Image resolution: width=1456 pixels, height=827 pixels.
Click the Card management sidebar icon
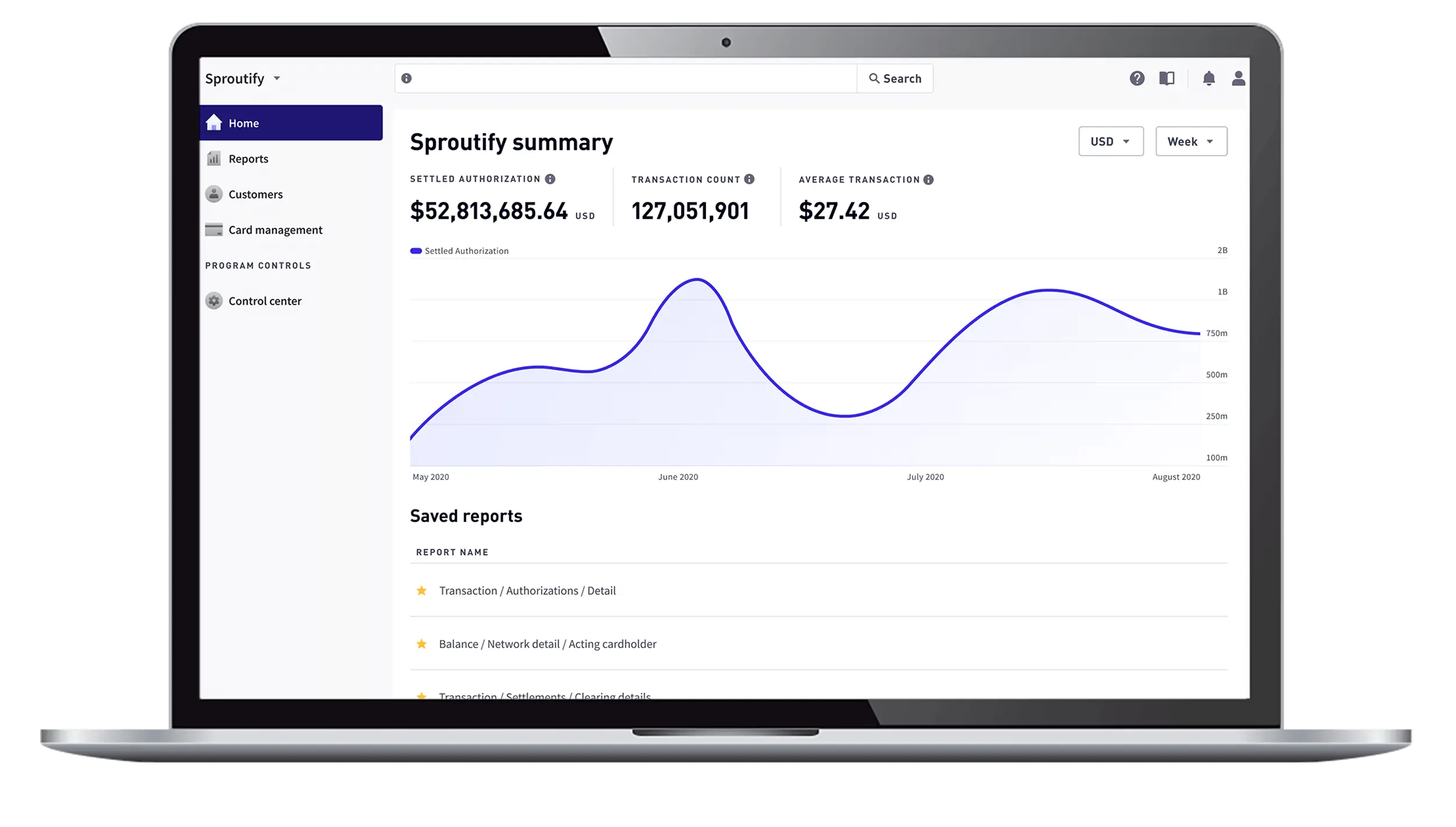tap(214, 229)
